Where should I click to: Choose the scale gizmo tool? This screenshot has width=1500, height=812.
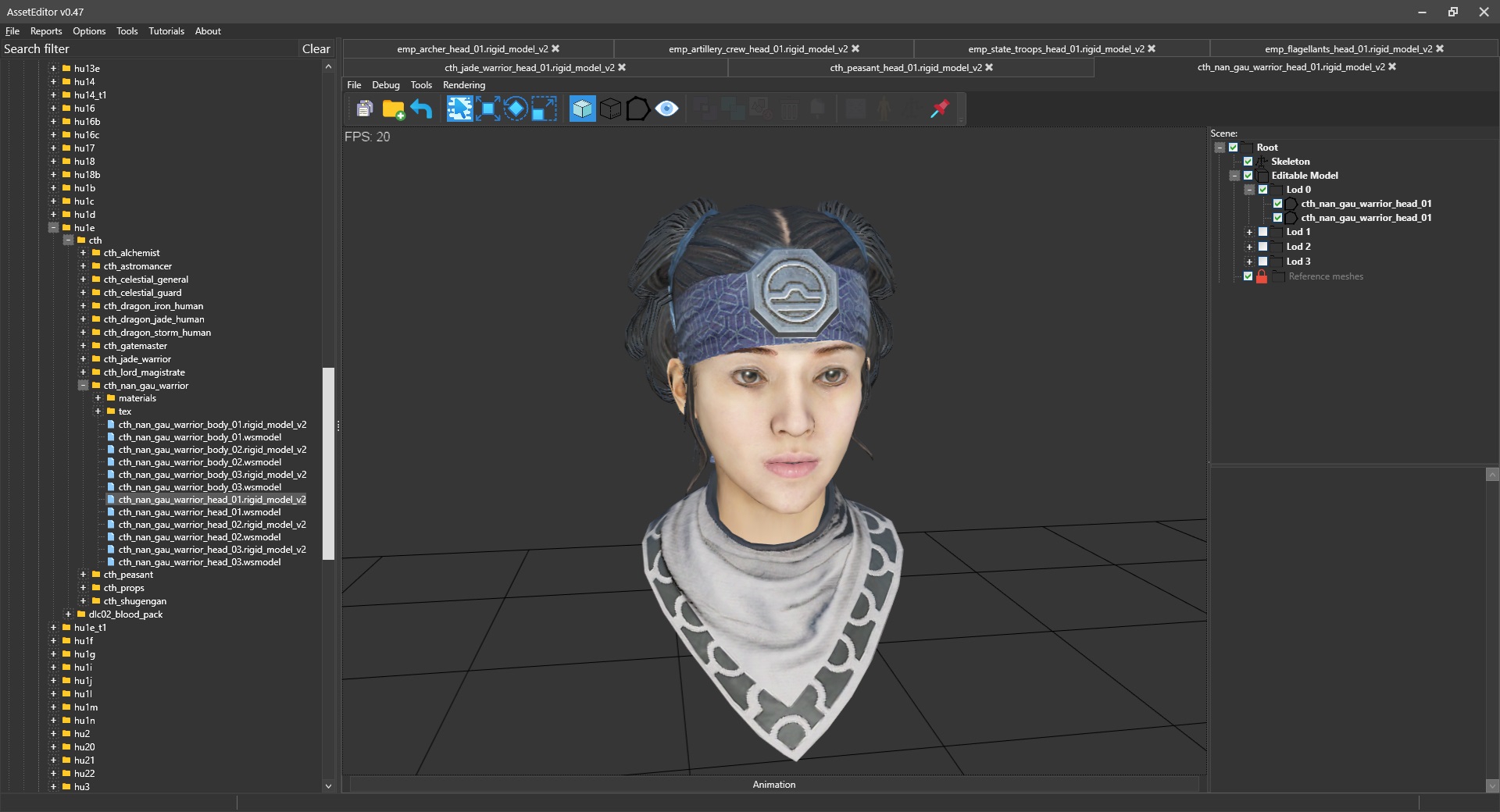click(544, 109)
